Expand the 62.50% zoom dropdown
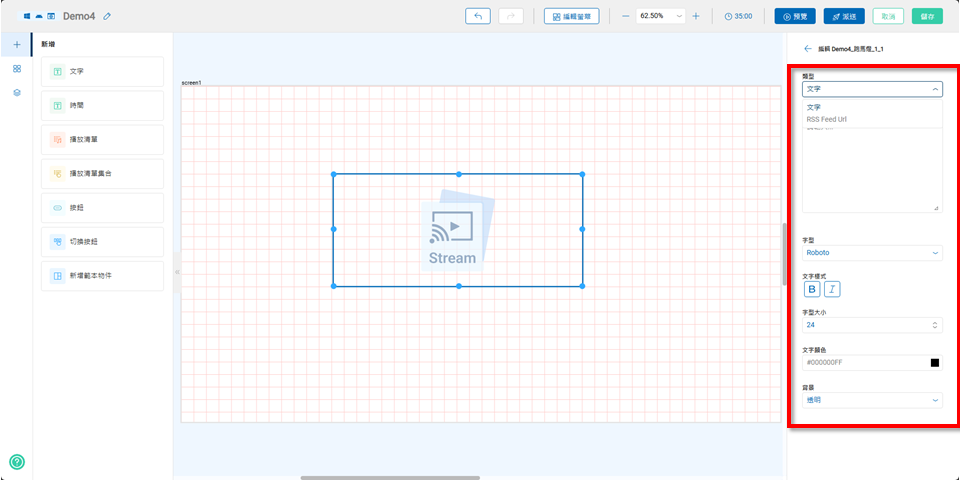The image size is (960, 480). 661,16
